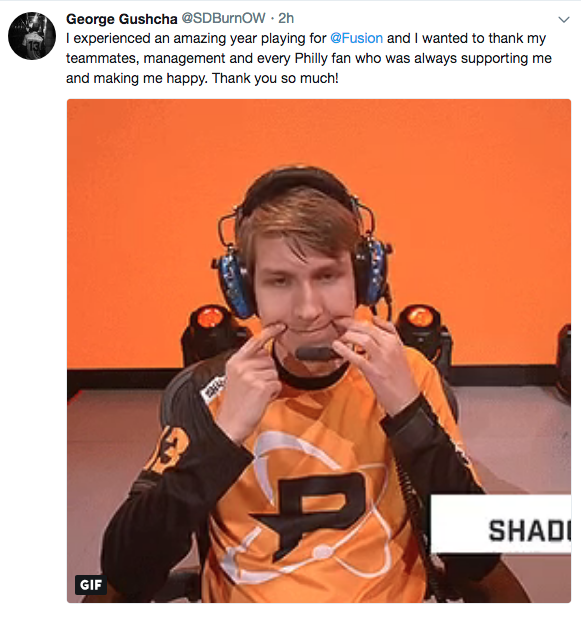This screenshot has height=617, width=581.
Task: Open George Gushcha's profile avatar
Action: click(x=32, y=36)
